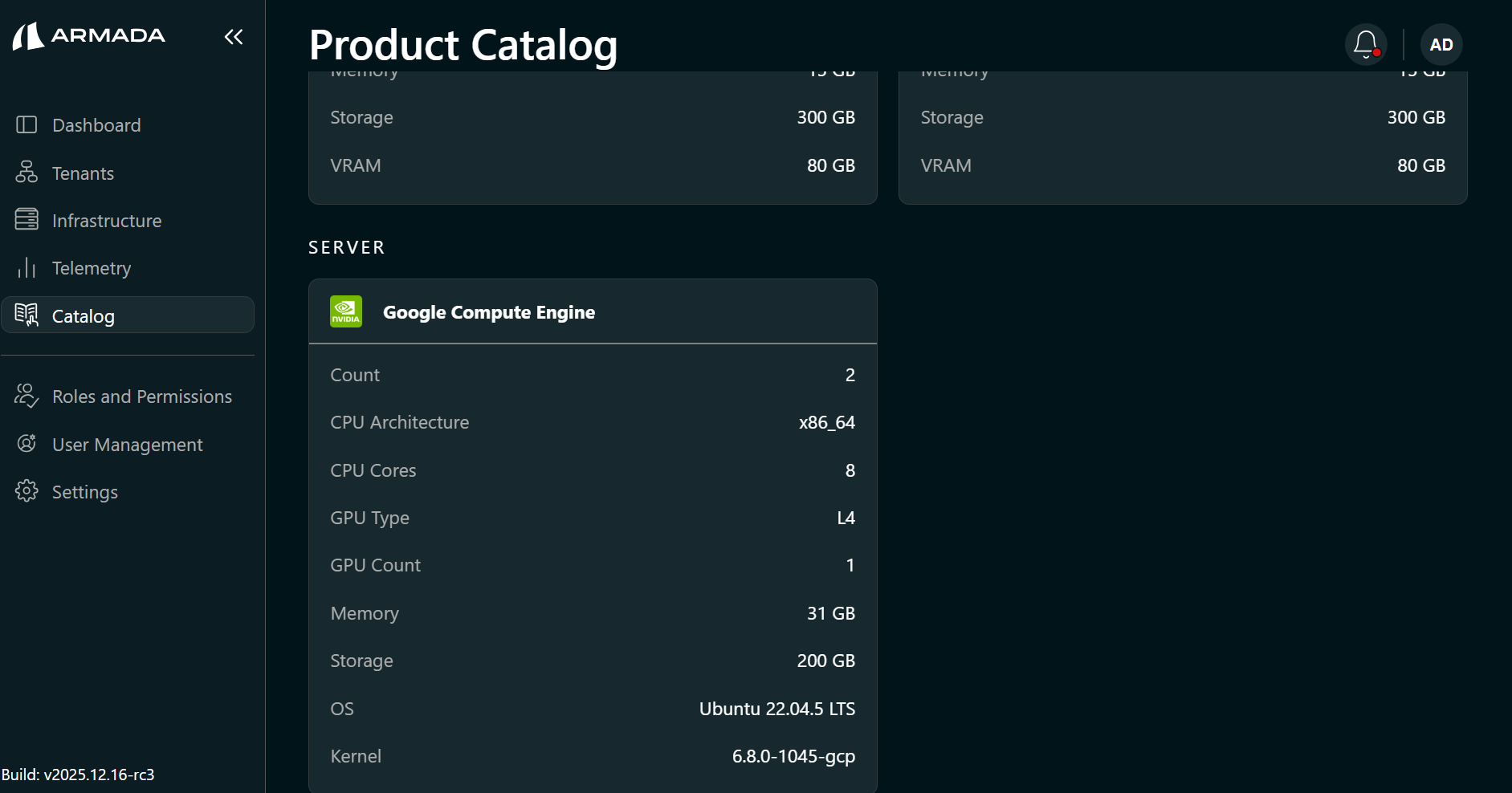Click the Kernel value 6.8.0-1045-gcp
The width and height of the screenshot is (1512, 793).
(793, 755)
